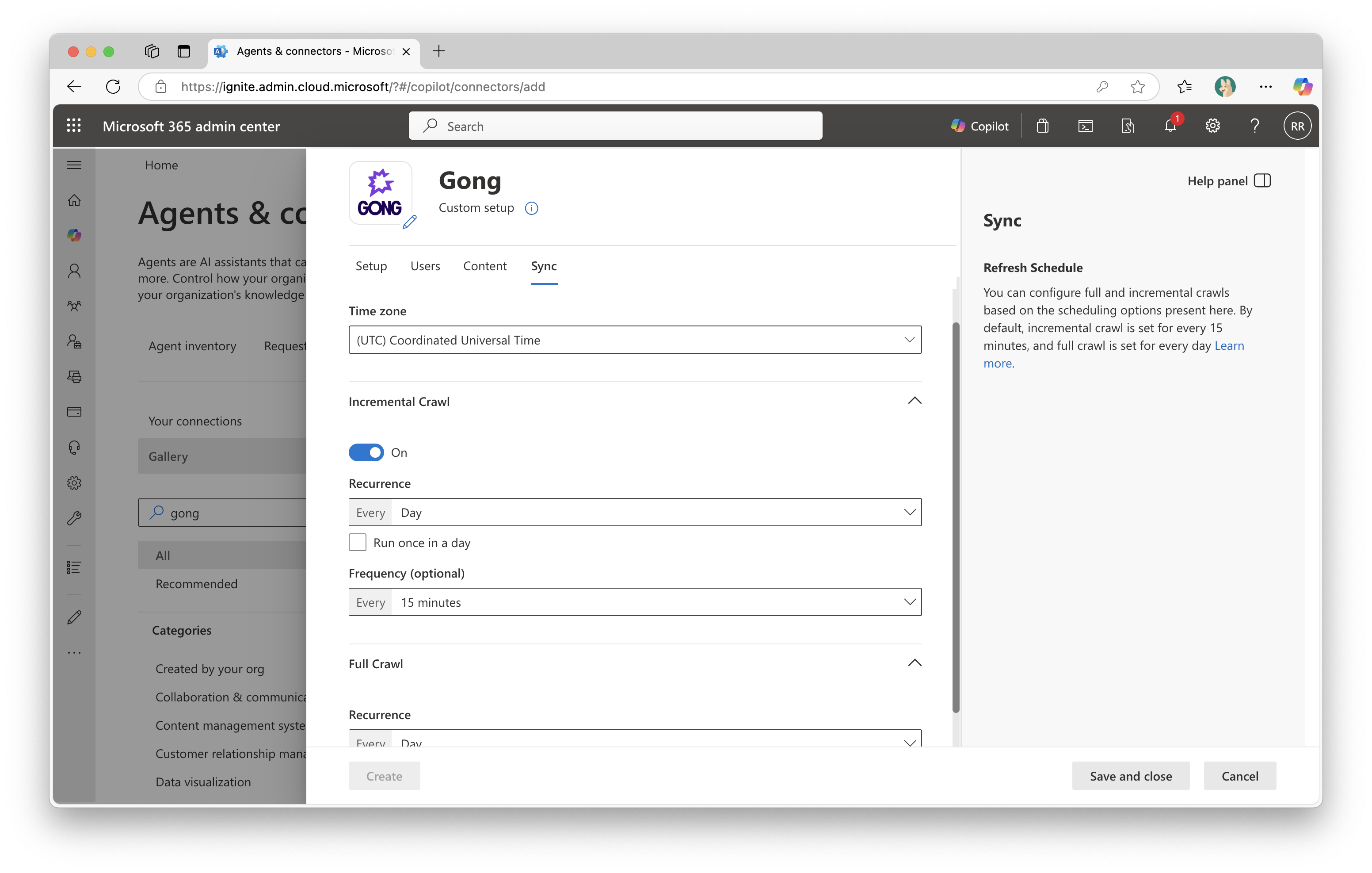Image resolution: width=1372 pixels, height=873 pixels.
Task: Click the app launcher waffle icon
Action: tap(74, 126)
